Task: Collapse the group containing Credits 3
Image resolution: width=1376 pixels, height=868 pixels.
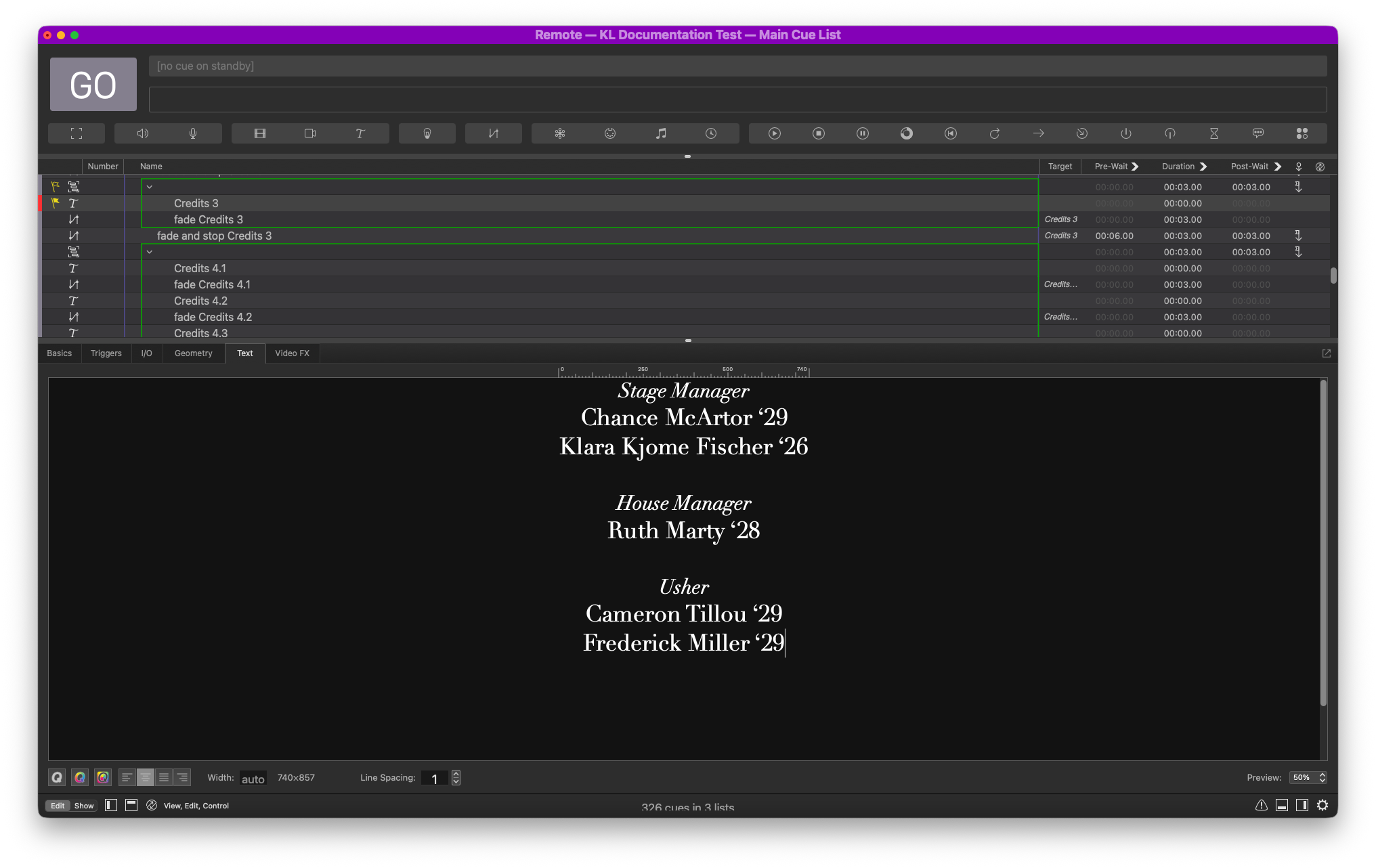Action: coord(150,187)
